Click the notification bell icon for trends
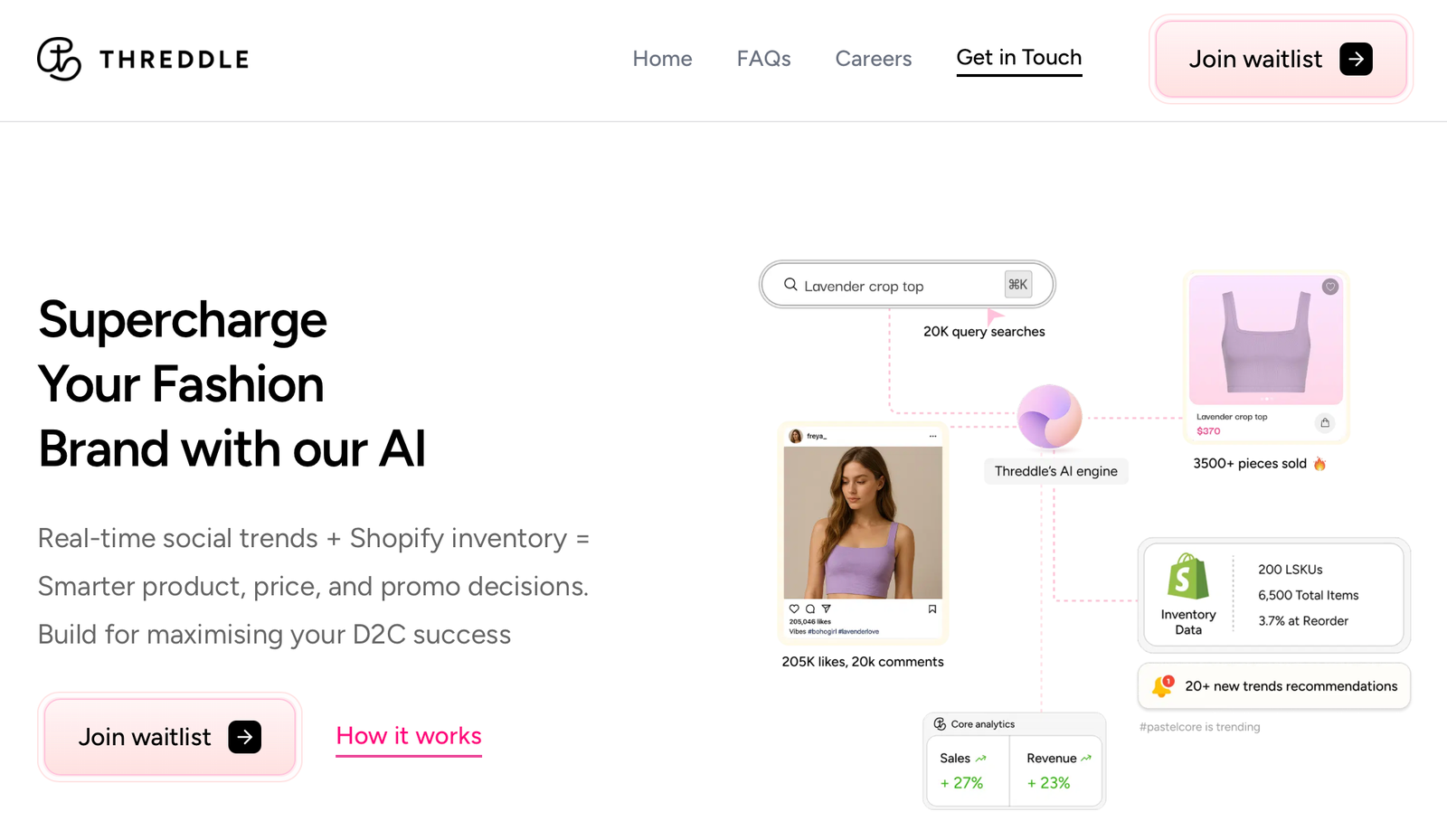This screenshot has width=1447, height=840. point(1162,686)
